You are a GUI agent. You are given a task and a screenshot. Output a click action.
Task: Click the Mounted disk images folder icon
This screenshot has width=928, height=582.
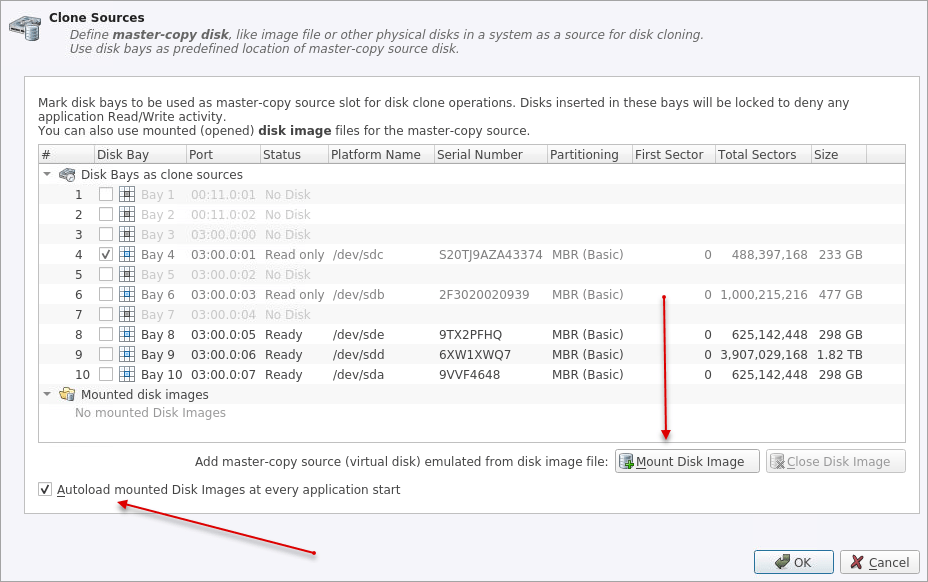pyautogui.click(x=67, y=394)
